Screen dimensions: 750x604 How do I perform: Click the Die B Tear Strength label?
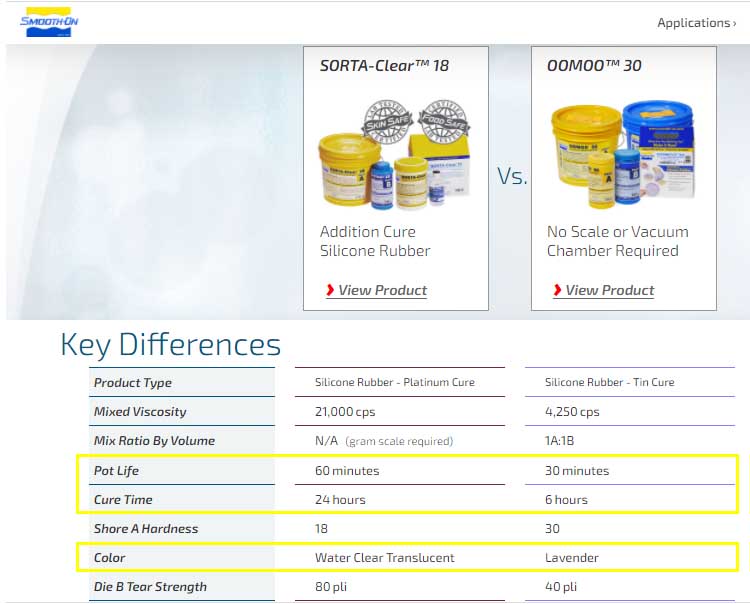(x=150, y=587)
